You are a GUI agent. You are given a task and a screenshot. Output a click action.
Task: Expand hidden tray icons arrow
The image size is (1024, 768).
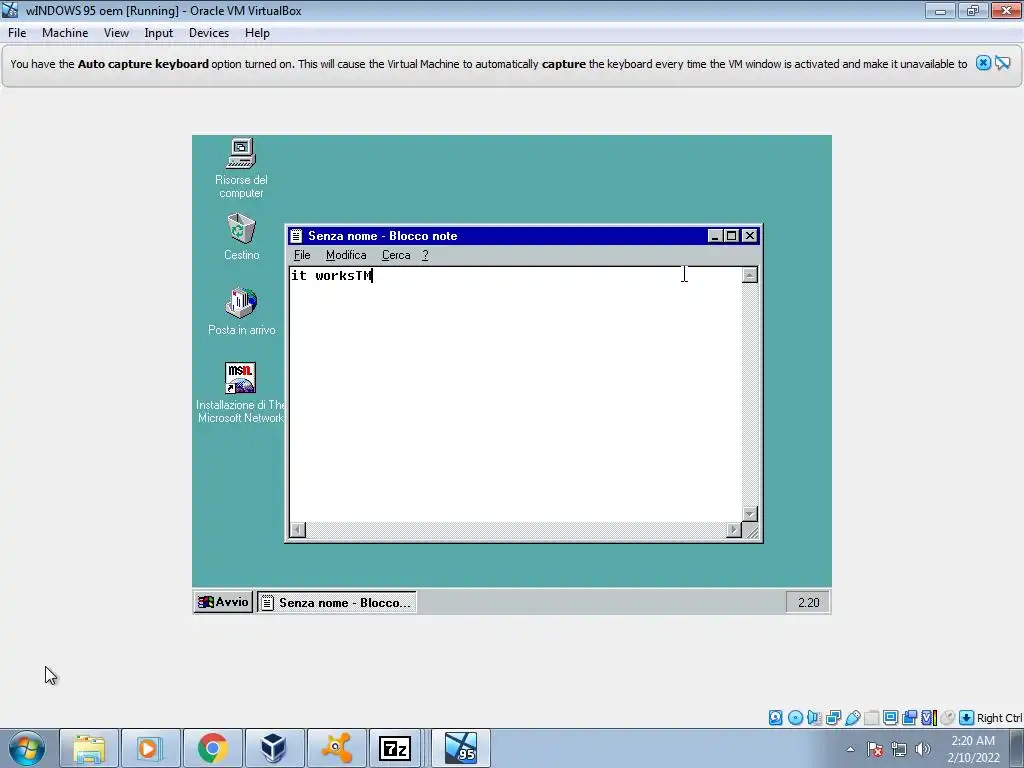(850, 749)
